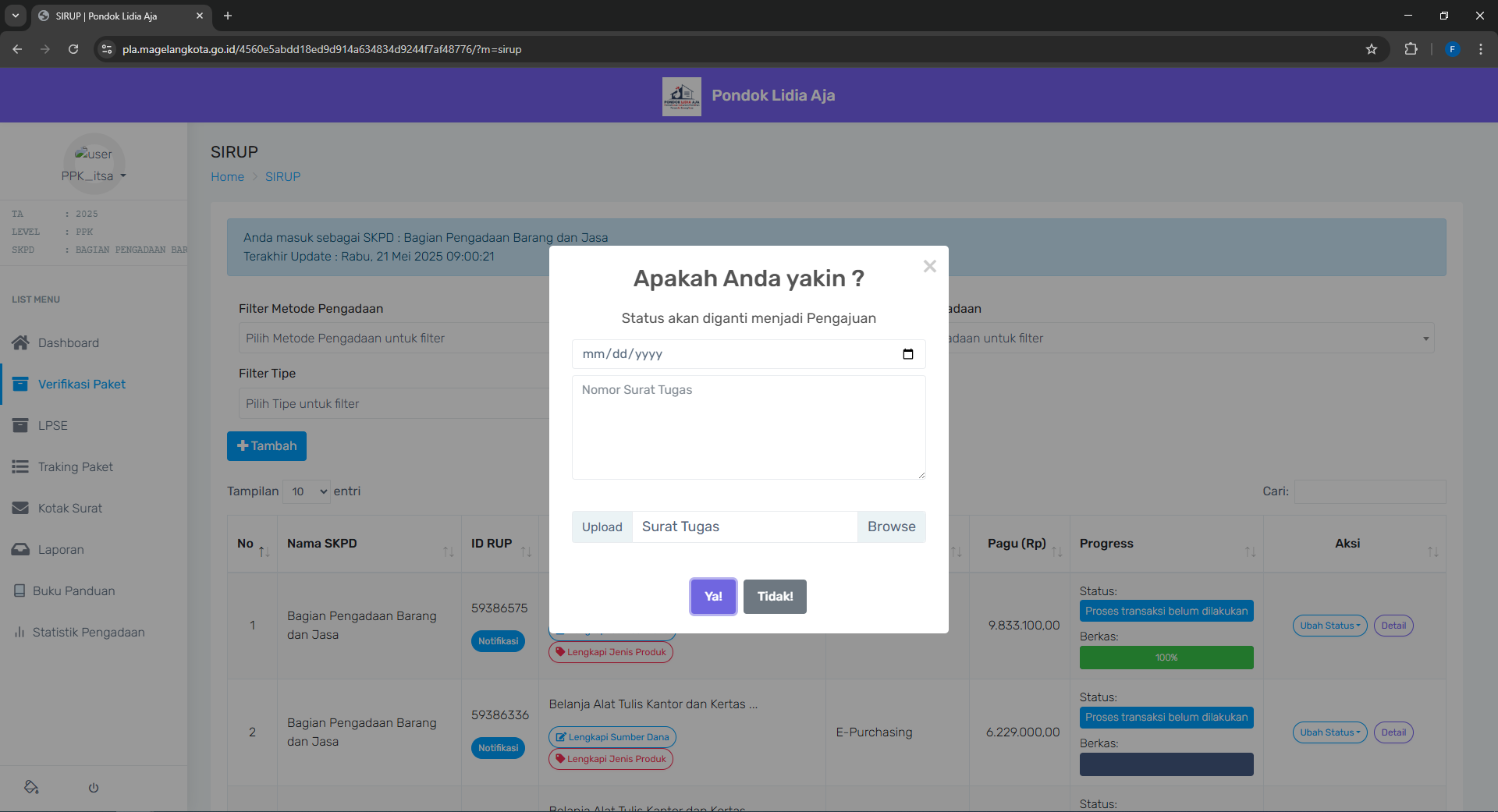Click the calendar icon in date field
1498x812 pixels.
click(x=907, y=354)
